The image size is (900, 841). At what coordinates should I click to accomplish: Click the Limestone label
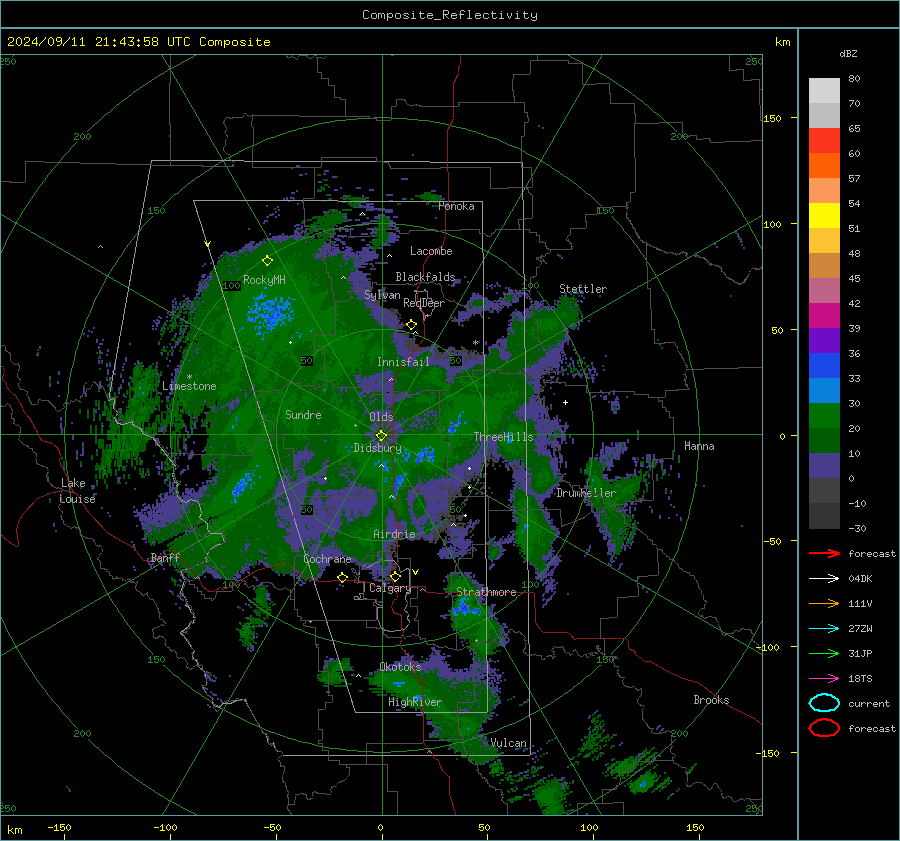click(189, 386)
